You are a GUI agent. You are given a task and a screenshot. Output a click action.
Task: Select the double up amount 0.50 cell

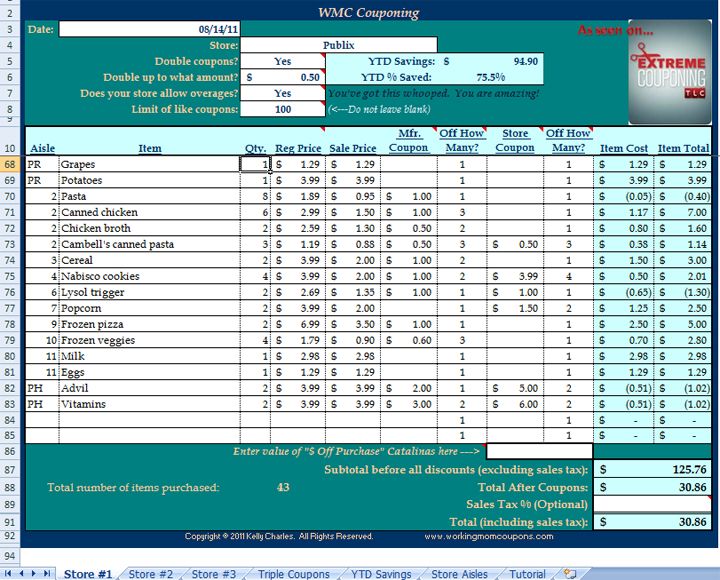tap(282, 77)
